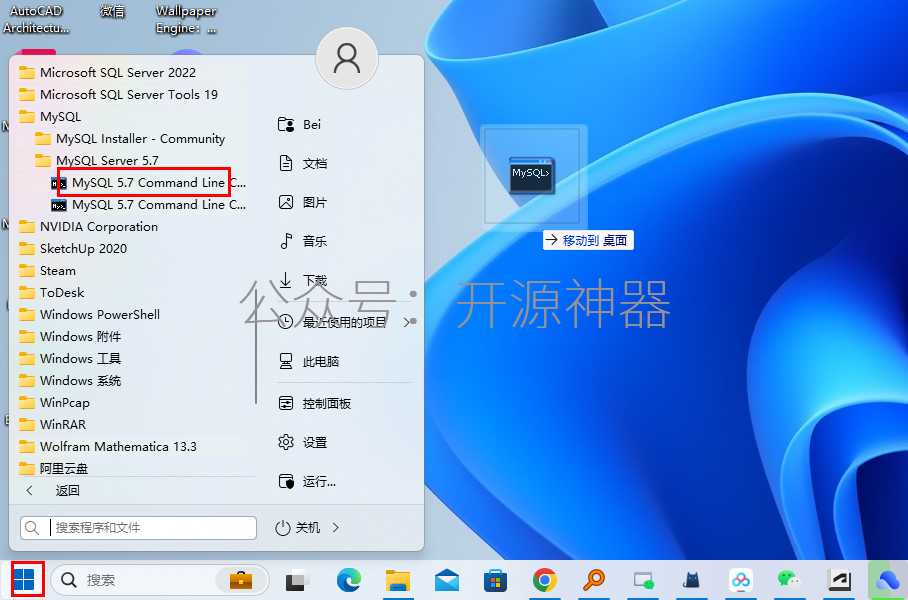
Task: Open the Windows 系统 folder
Action: click(x=69, y=381)
